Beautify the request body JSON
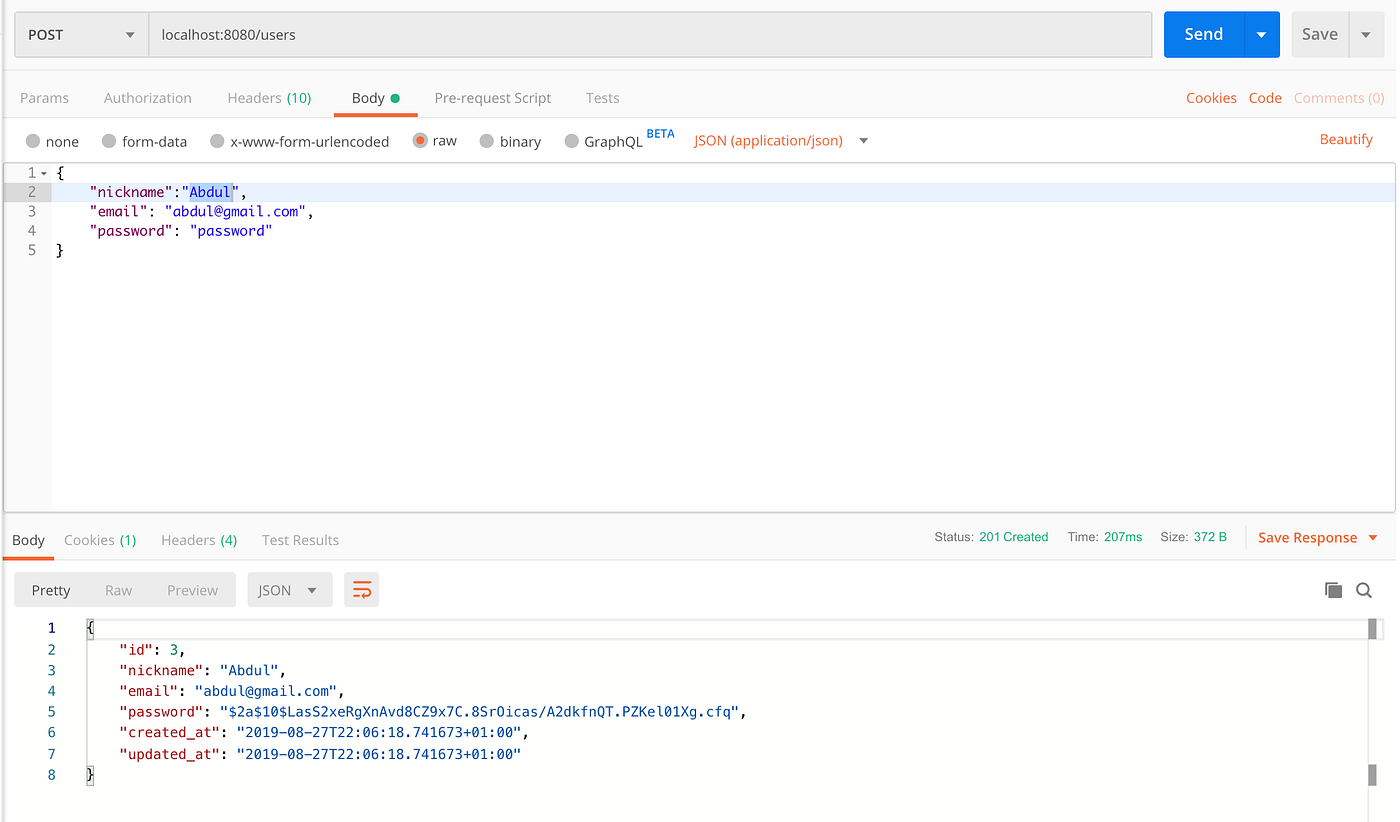 (x=1346, y=139)
